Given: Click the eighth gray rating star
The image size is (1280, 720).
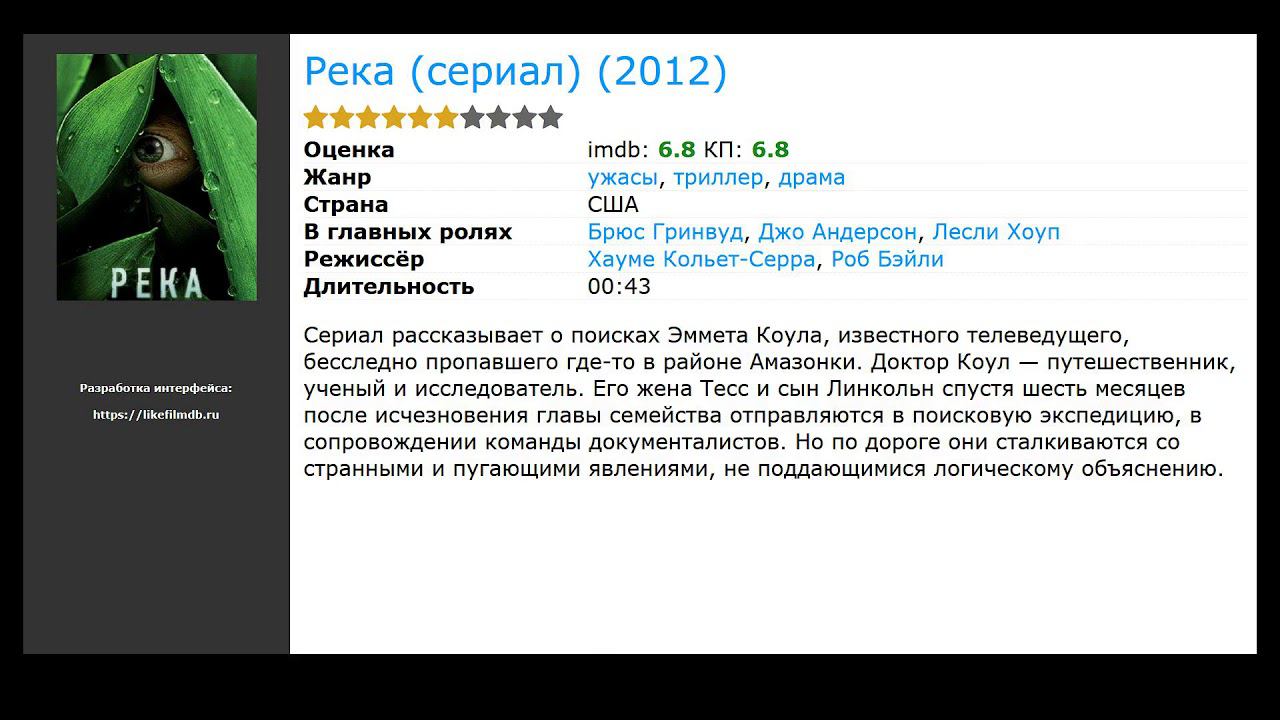Looking at the screenshot, I should 498,118.
